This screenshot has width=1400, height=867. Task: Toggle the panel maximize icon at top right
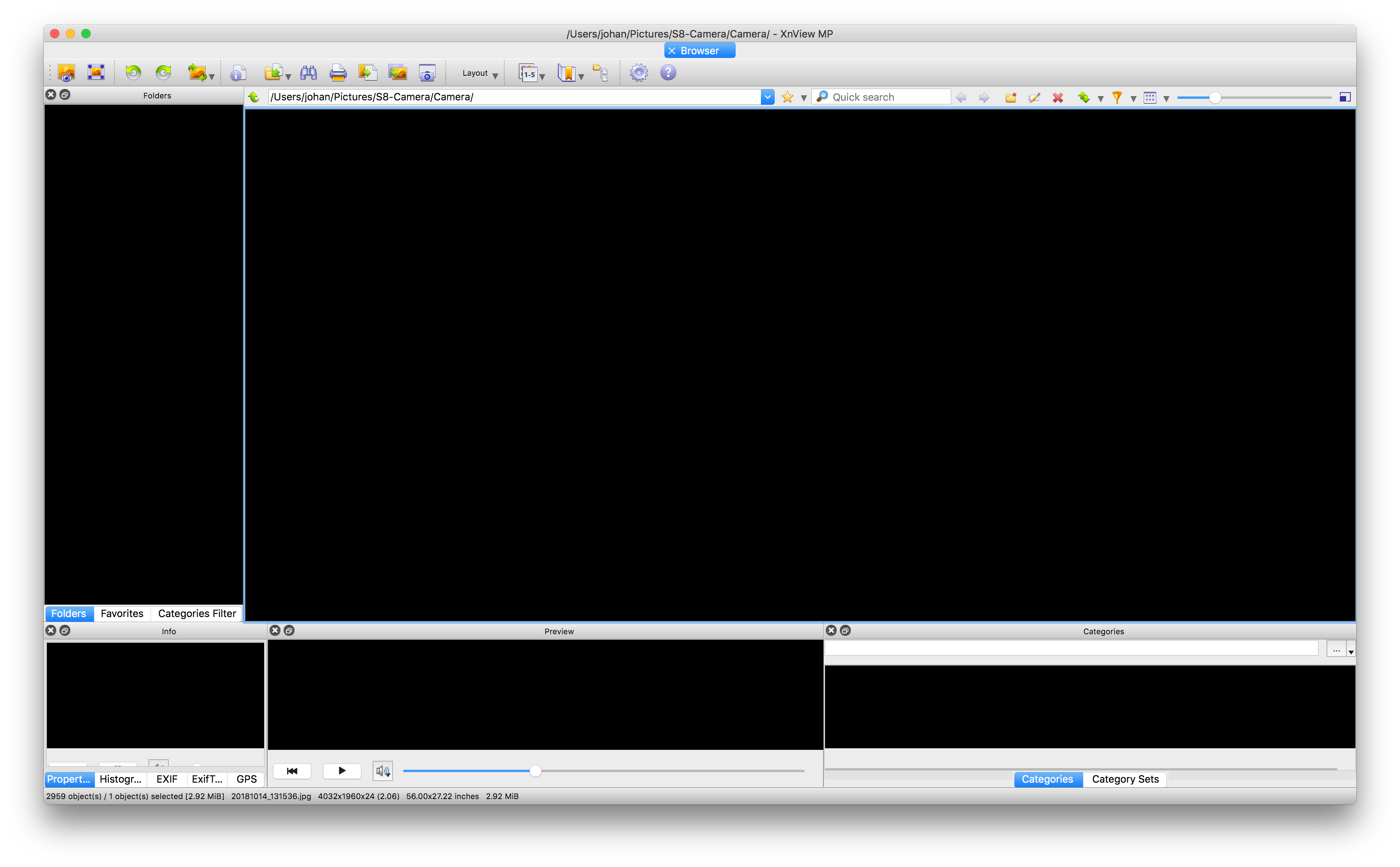point(1345,97)
